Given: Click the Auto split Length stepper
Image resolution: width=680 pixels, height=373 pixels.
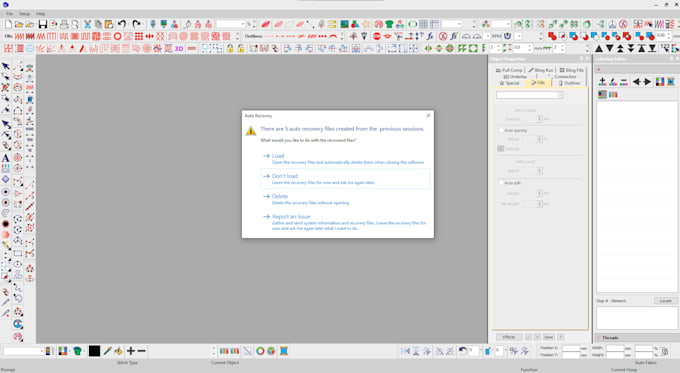Looking at the screenshot, I should pos(540,193).
